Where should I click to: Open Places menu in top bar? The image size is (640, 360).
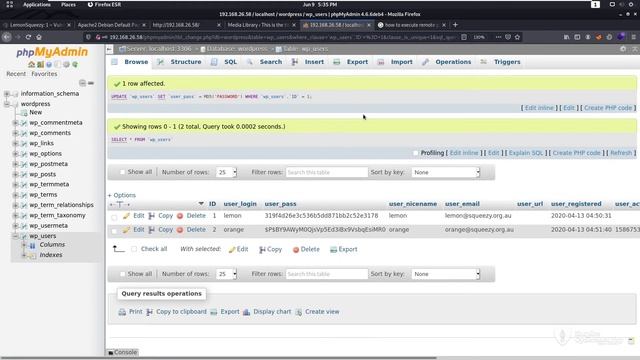(x=68, y=4)
